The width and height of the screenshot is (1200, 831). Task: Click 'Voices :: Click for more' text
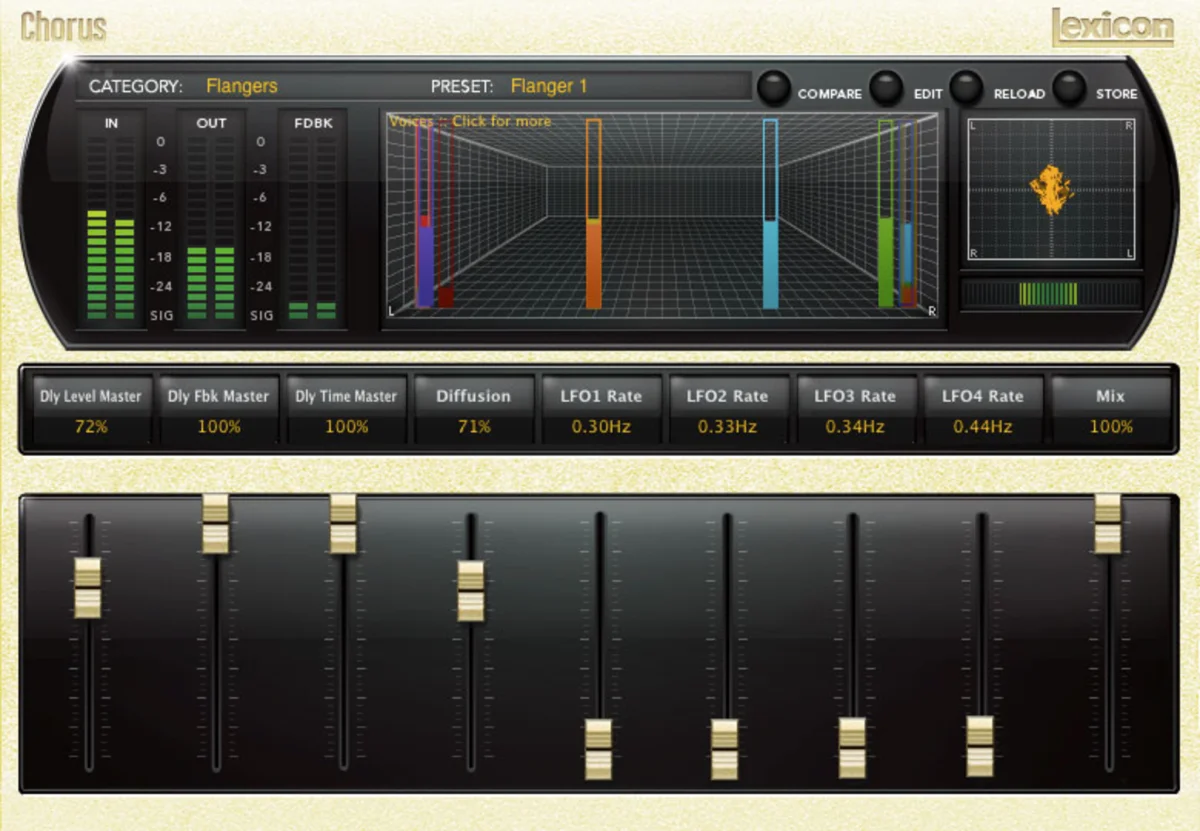click(470, 121)
